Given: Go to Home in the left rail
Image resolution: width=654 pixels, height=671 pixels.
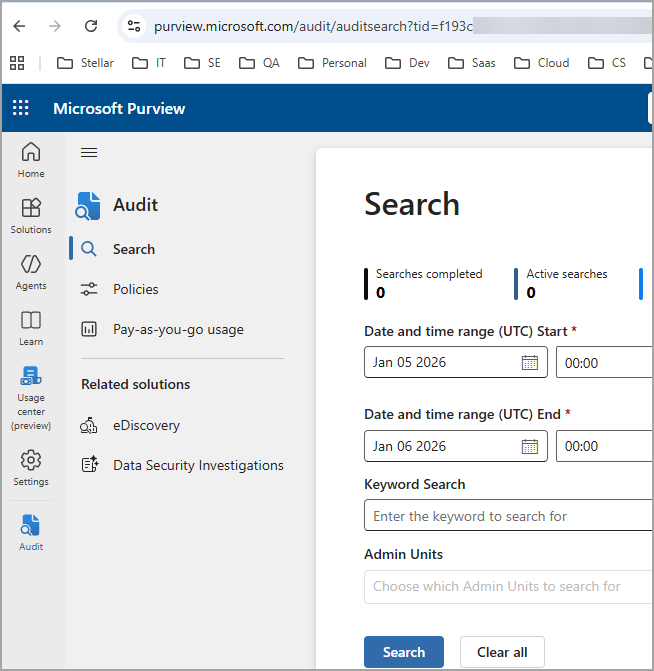Looking at the screenshot, I should [x=31, y=159].
